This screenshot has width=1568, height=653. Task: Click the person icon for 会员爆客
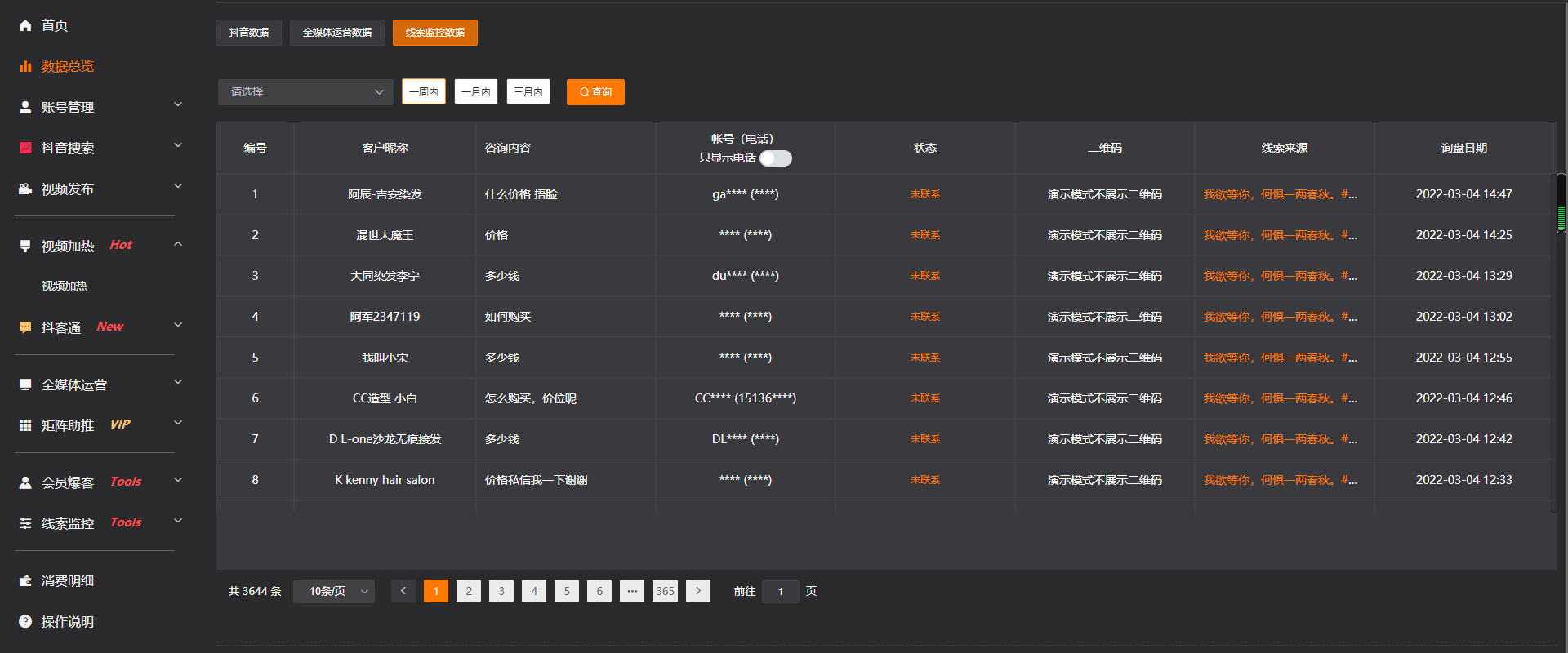coord(25,482)
